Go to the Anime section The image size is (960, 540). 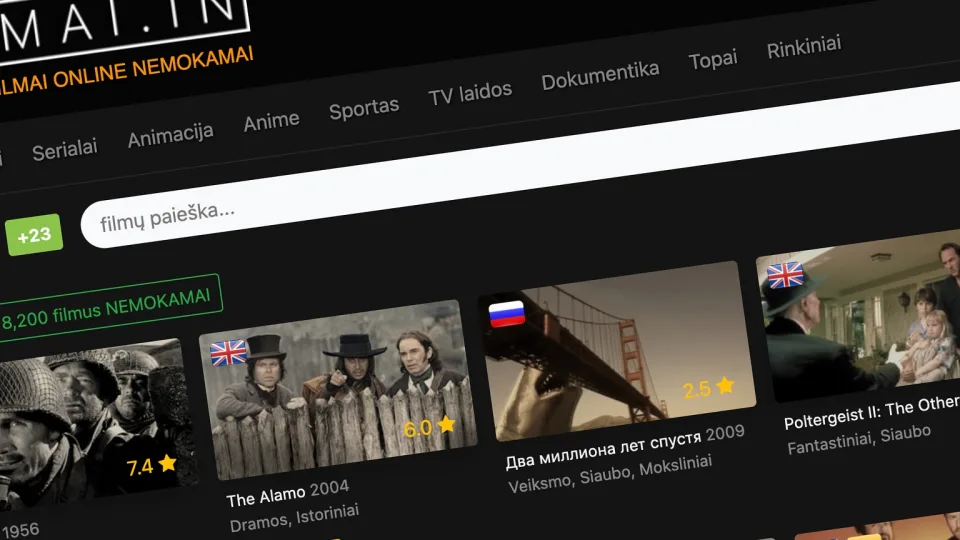(x=271, y=120)
